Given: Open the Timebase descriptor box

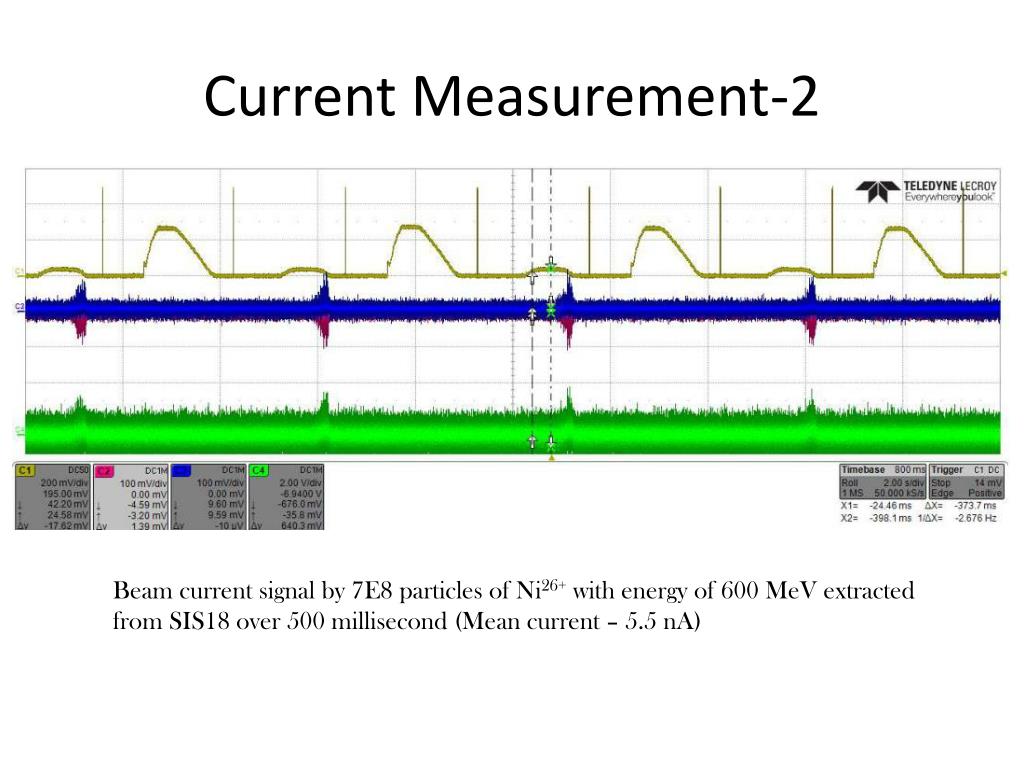Looking at the screenshot, I should 882,481.
